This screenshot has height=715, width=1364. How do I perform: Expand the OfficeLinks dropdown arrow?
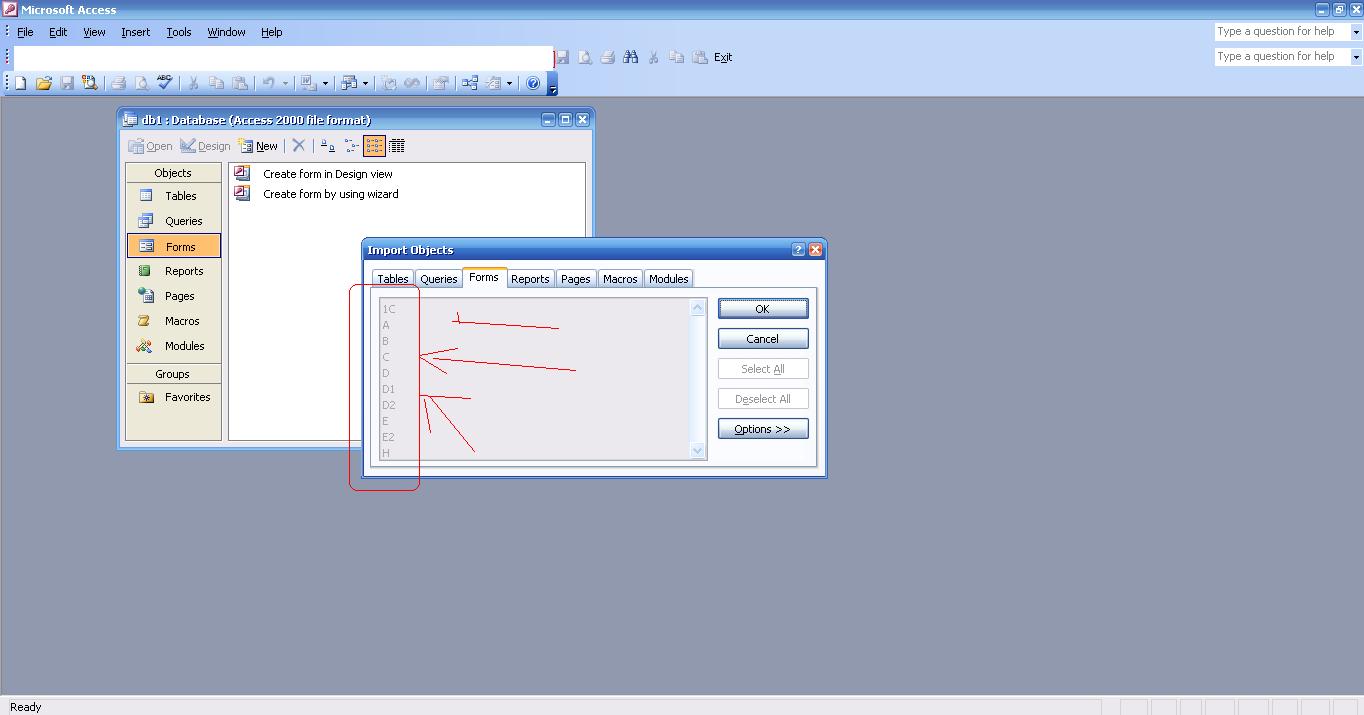click(x=325, y=83)
